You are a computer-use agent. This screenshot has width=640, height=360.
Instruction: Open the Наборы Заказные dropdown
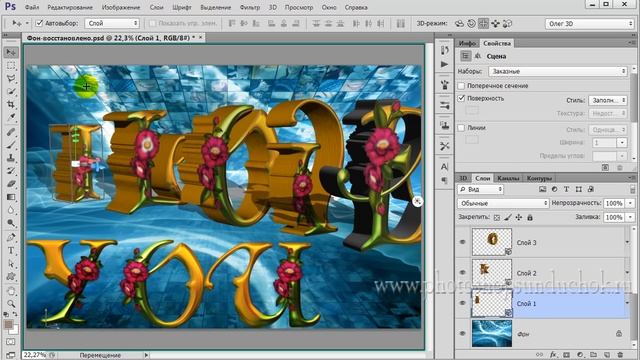click(558, 71)
